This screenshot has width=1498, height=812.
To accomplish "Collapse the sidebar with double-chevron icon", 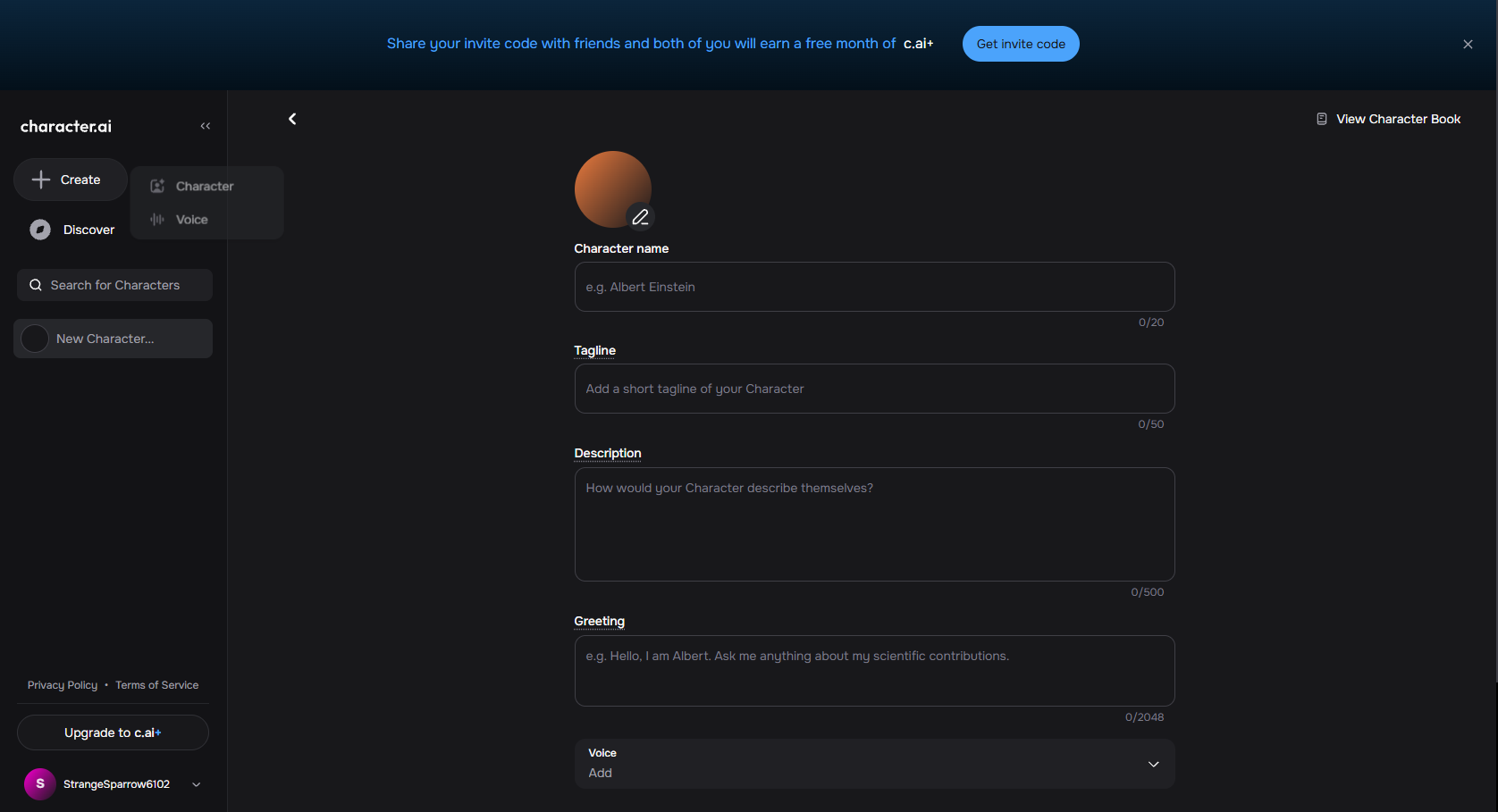I will pos(206,126).
